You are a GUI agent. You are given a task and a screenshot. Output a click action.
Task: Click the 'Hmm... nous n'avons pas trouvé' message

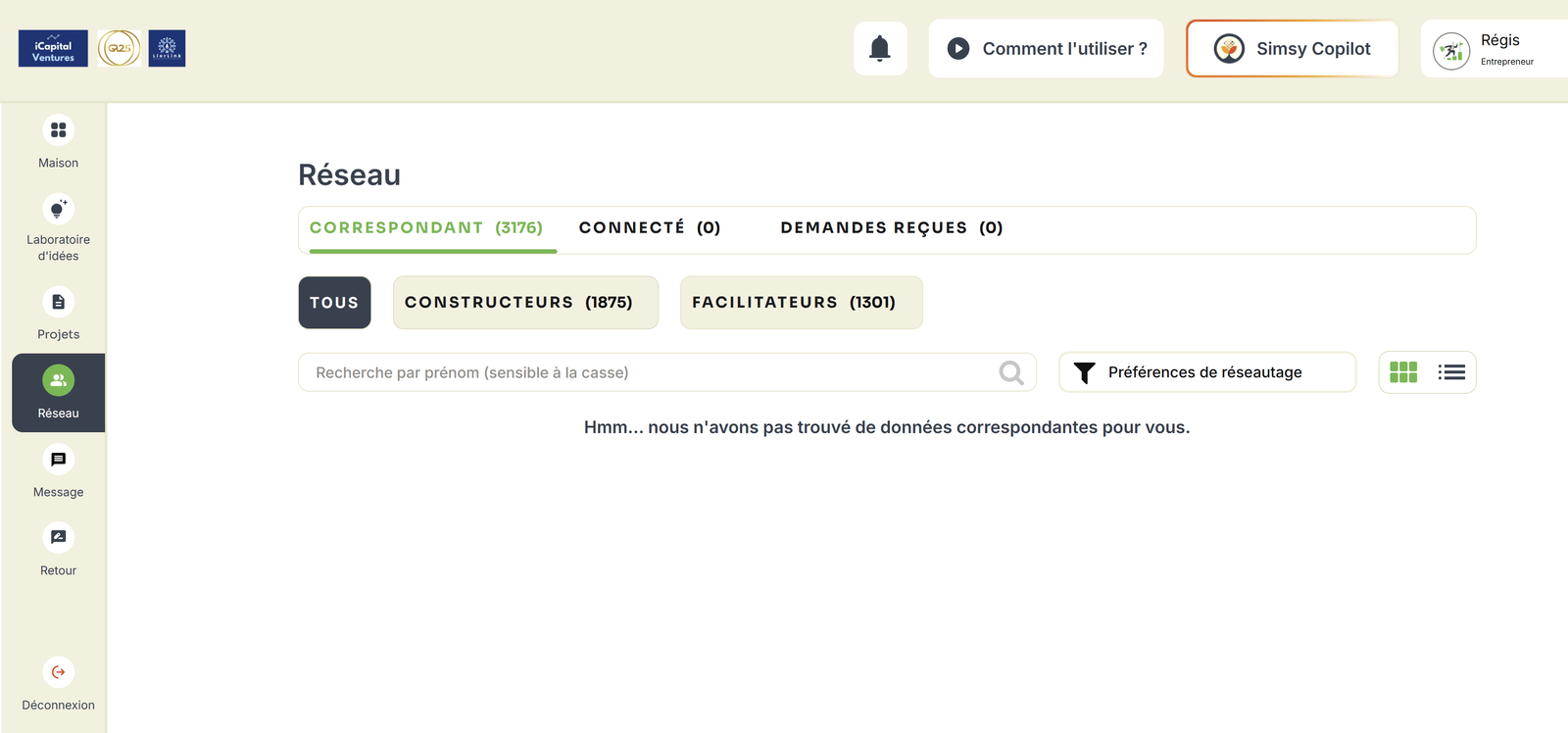pos(887,427)
